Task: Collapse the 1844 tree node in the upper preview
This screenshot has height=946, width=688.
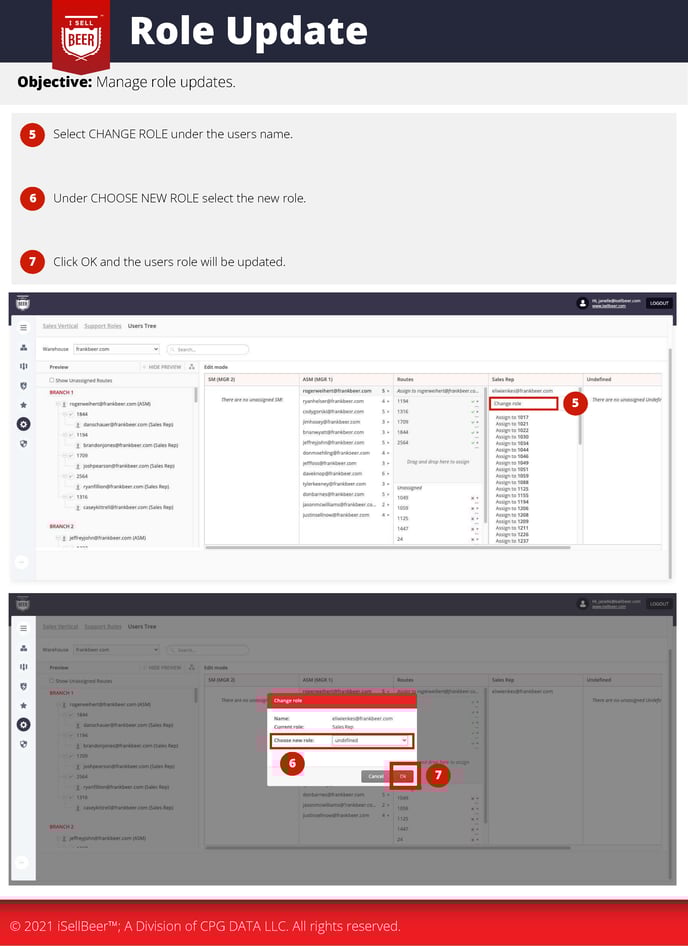Action: click(x=62, y=413)
